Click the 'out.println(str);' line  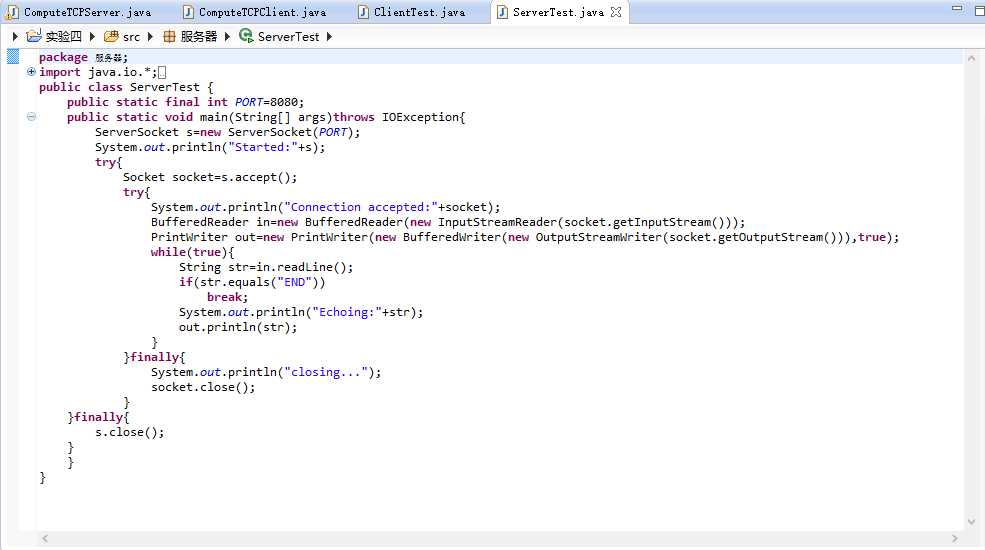238,328
